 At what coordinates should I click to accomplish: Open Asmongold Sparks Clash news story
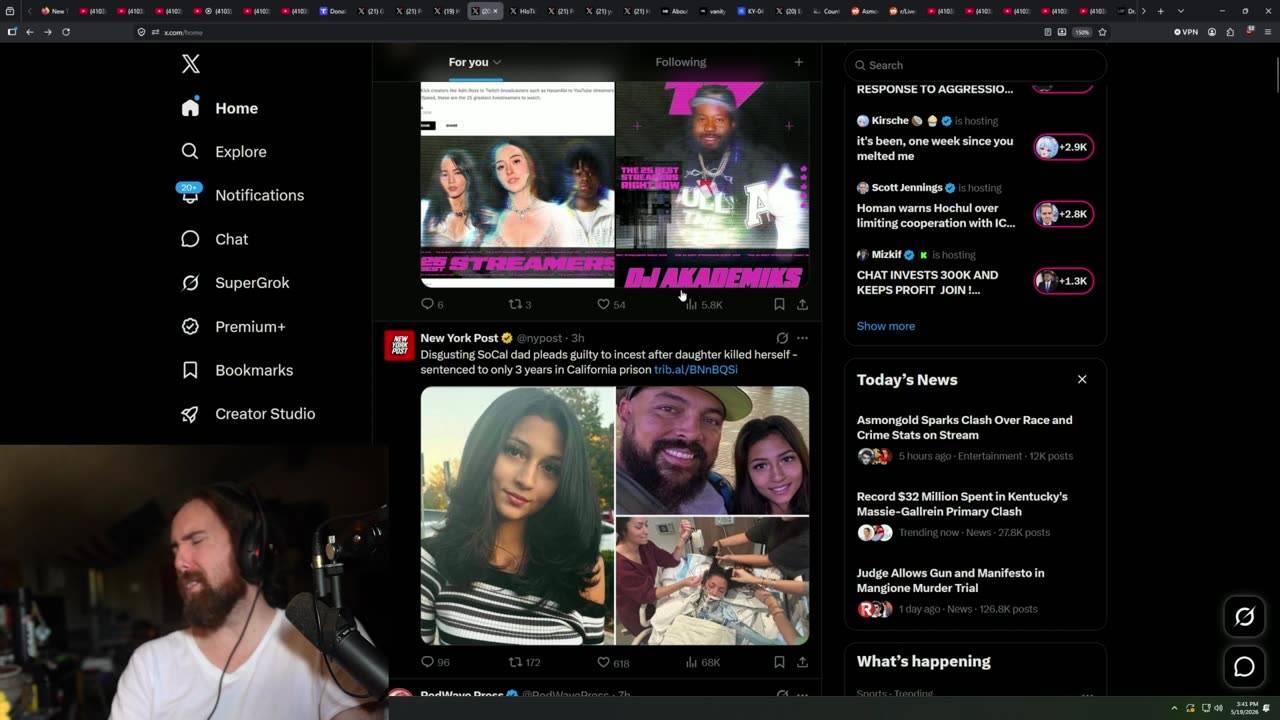pyautogui.click(x=976, y=438)
